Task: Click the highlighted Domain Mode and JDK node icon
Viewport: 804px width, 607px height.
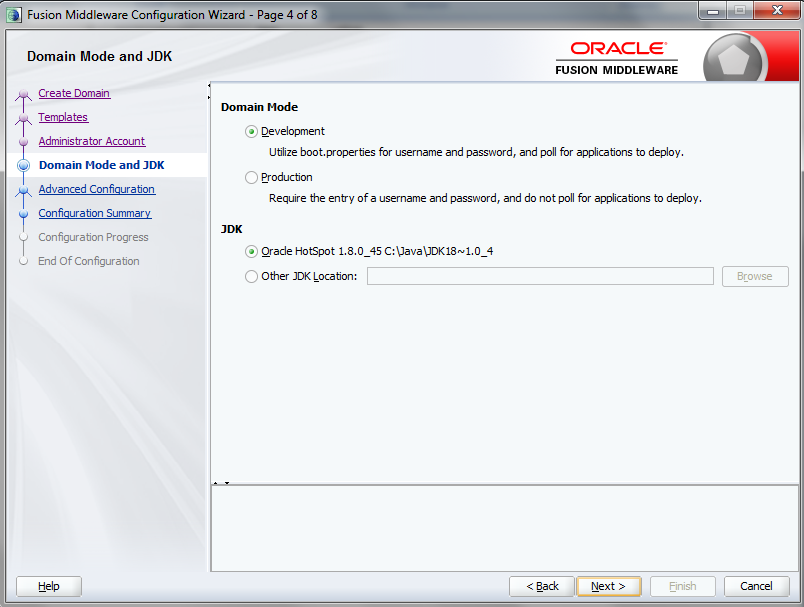Action: pos(23,165)
